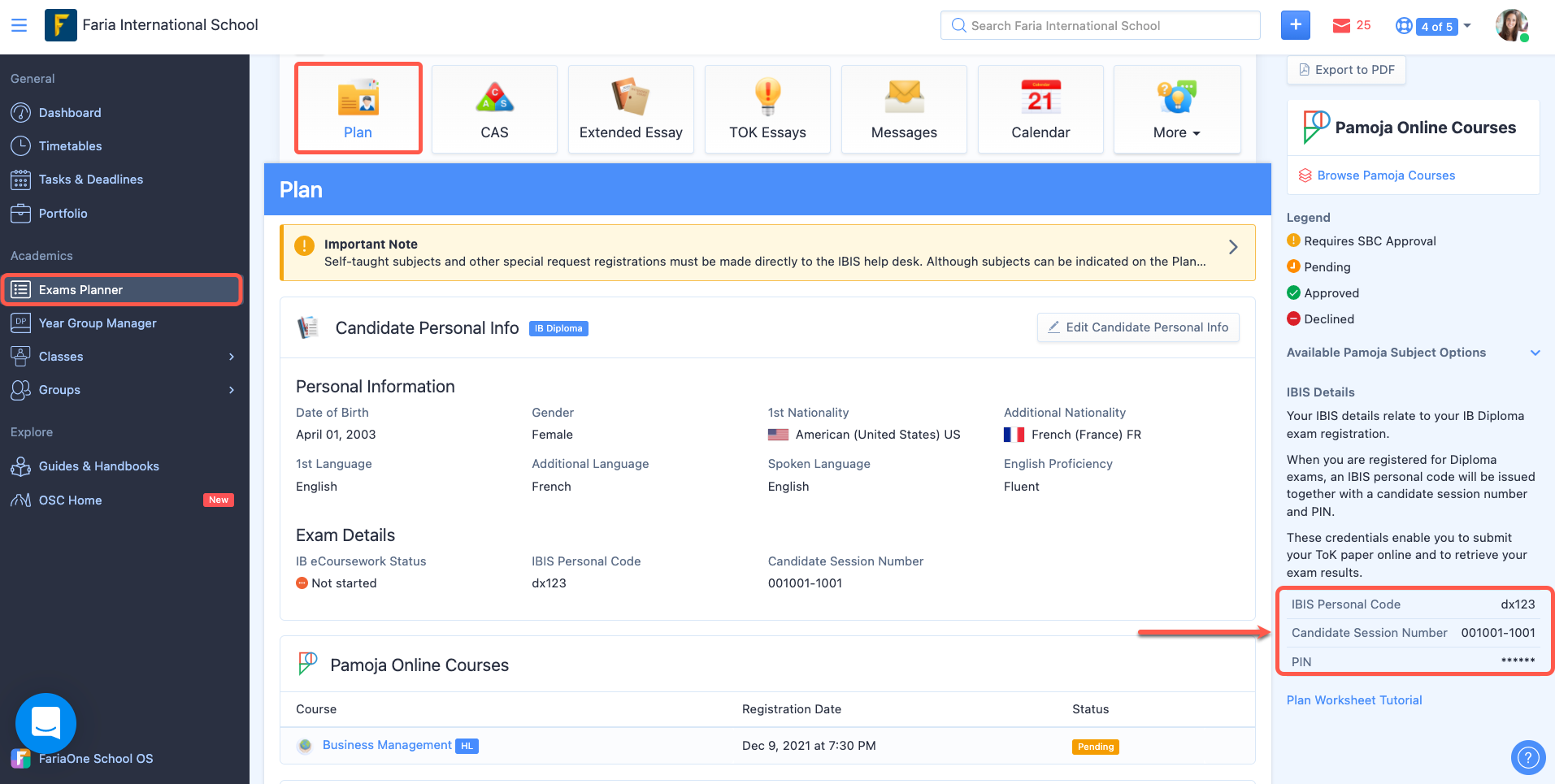Click Export to PDF button

tap(1346, 70)
